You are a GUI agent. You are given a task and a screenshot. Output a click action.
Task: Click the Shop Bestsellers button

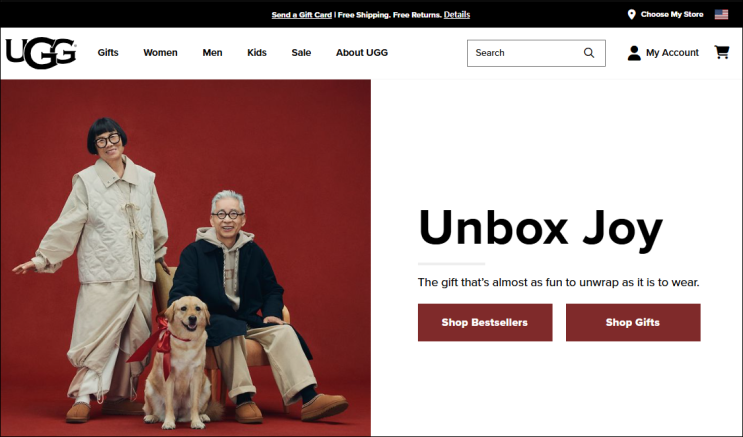pos(485,322)
